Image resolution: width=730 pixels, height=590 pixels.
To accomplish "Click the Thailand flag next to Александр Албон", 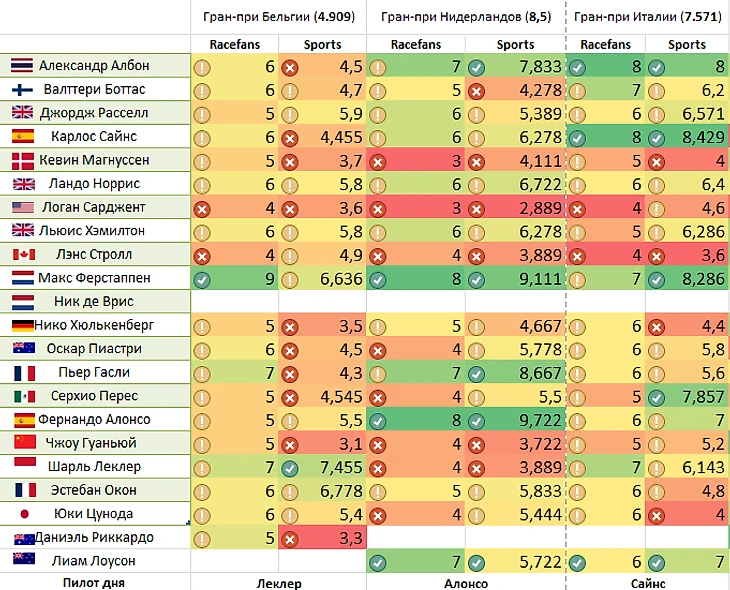I will point(22,66).
